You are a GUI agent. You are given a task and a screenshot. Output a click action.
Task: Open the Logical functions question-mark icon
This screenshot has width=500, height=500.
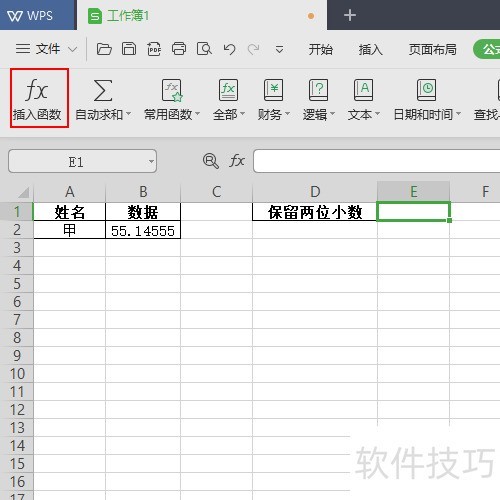point(318,90)
